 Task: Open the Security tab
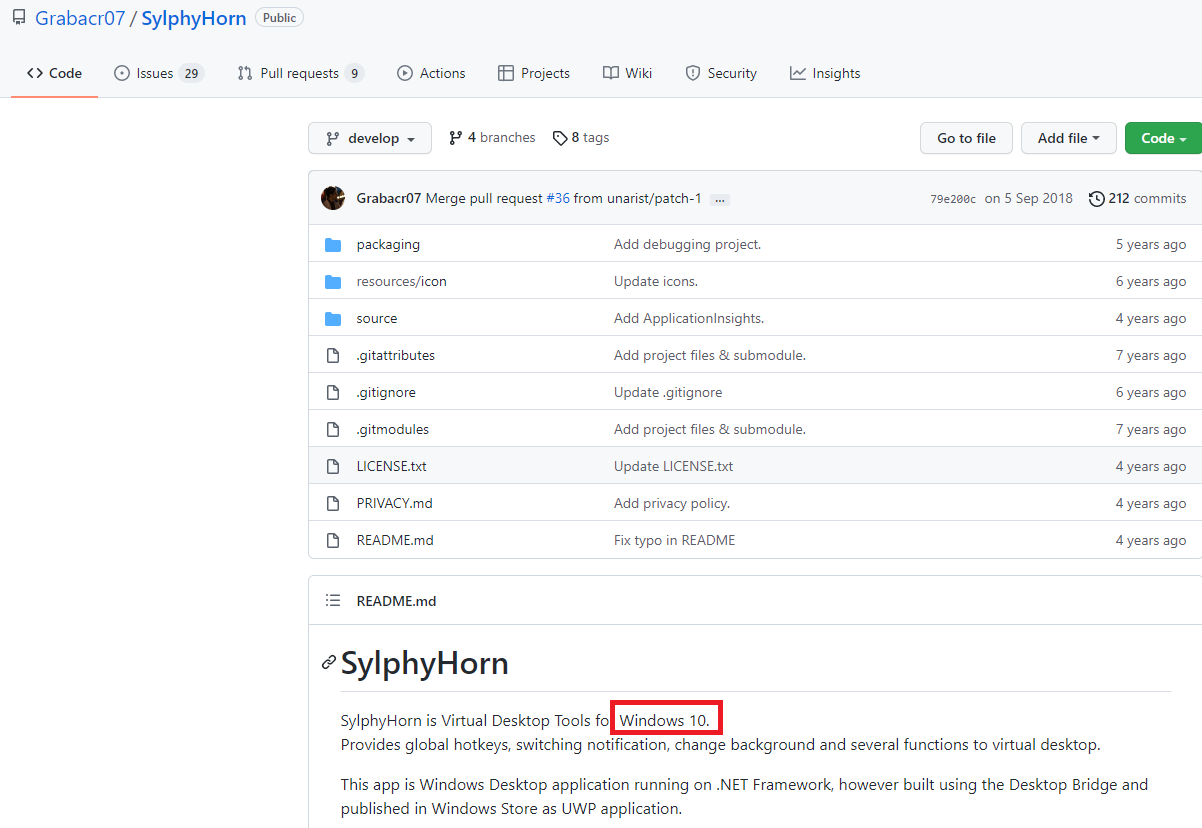point(721,73)
